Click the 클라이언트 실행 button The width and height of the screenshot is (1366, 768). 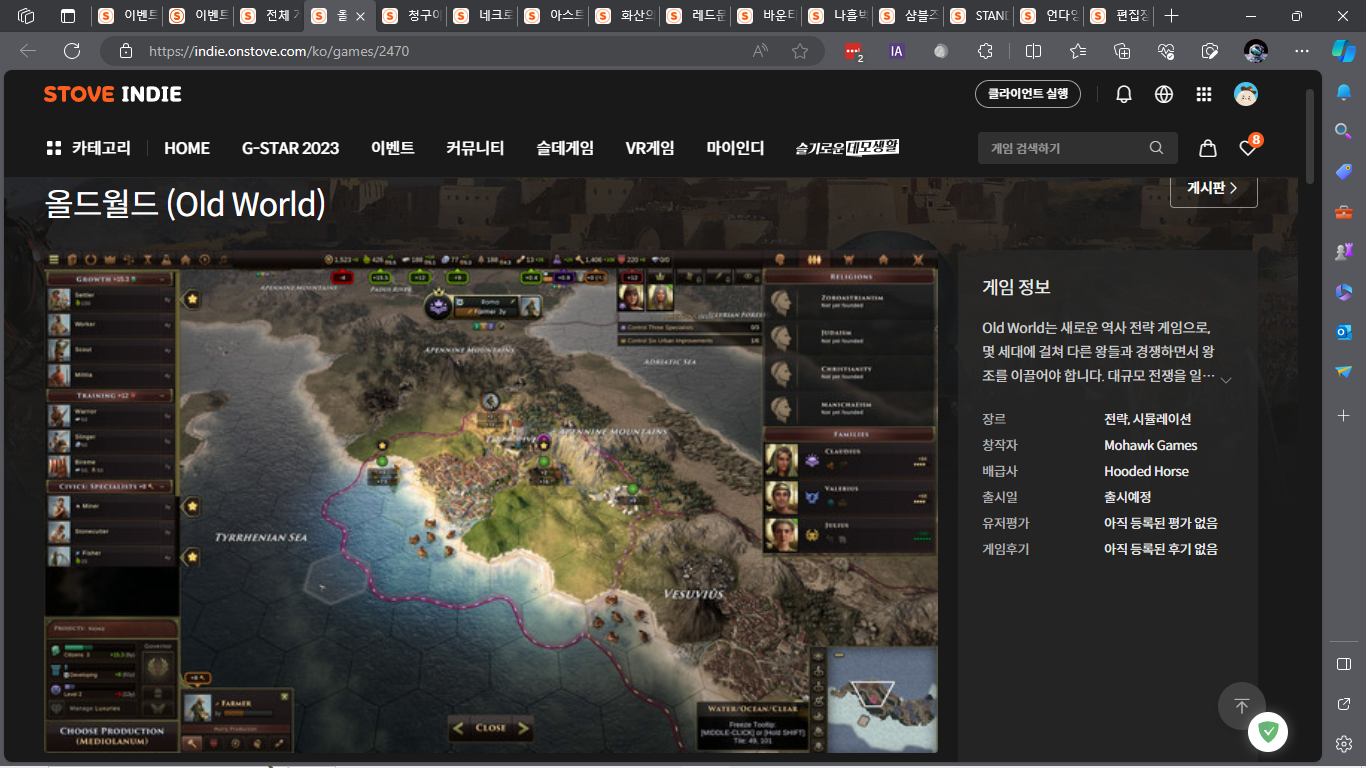click(x=1027, y=94)
